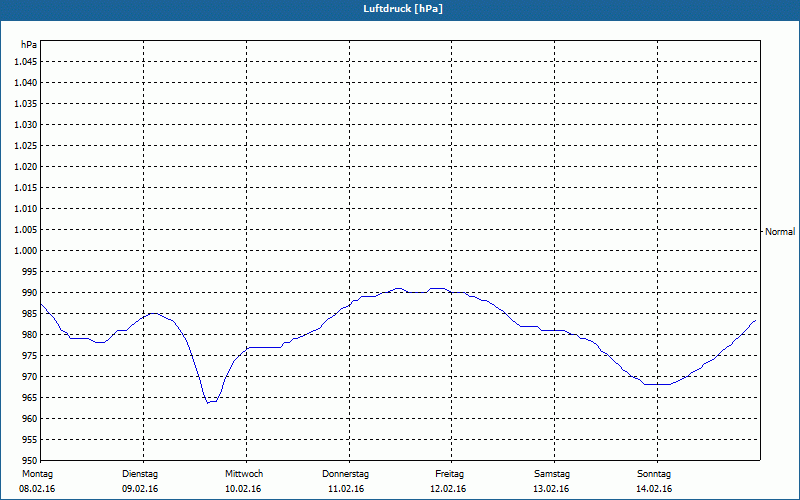Click the date 09.02.16
800x500 pixels.
coord(140,489)
